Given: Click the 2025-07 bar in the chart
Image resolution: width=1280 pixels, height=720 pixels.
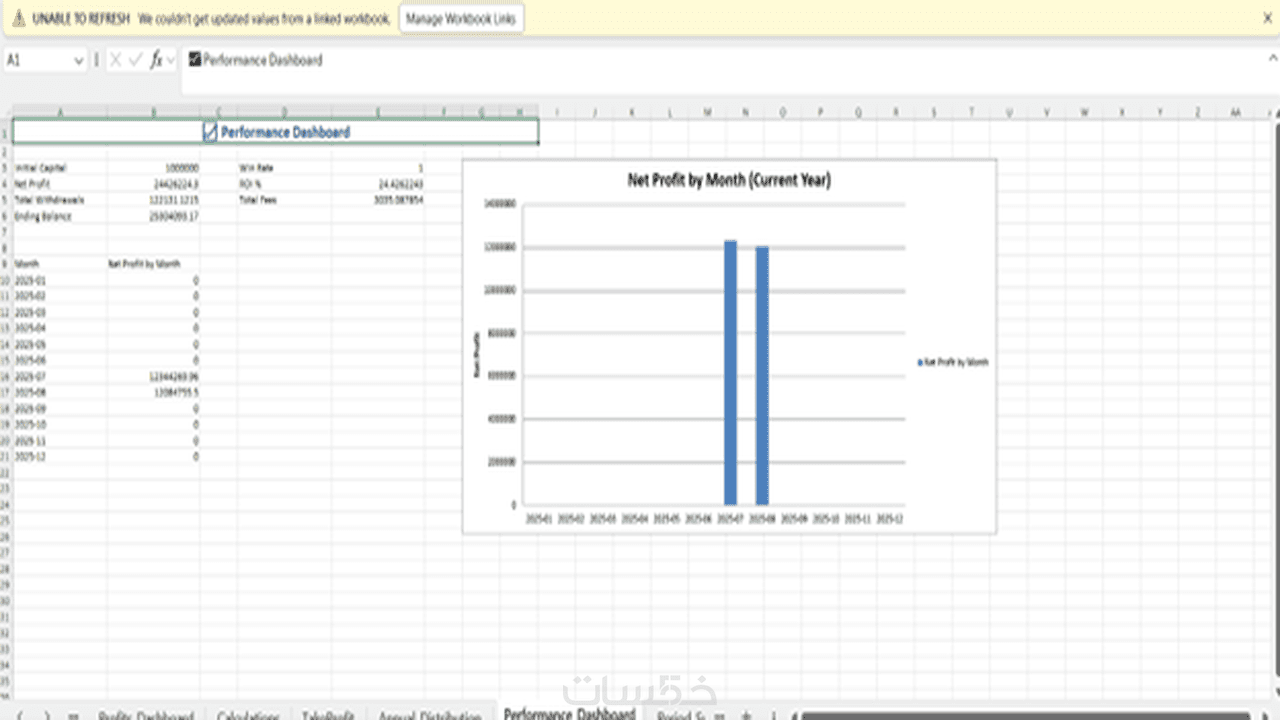Looking at the screenshot, I should (730, 372).
